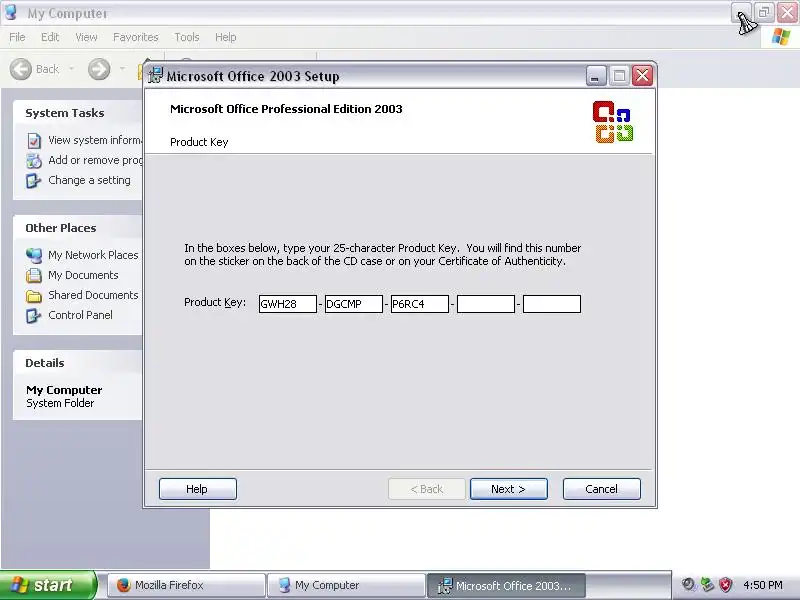Close the Microsoft Office 2003 Setup window

pyautogui.click(x=642, y=76)
